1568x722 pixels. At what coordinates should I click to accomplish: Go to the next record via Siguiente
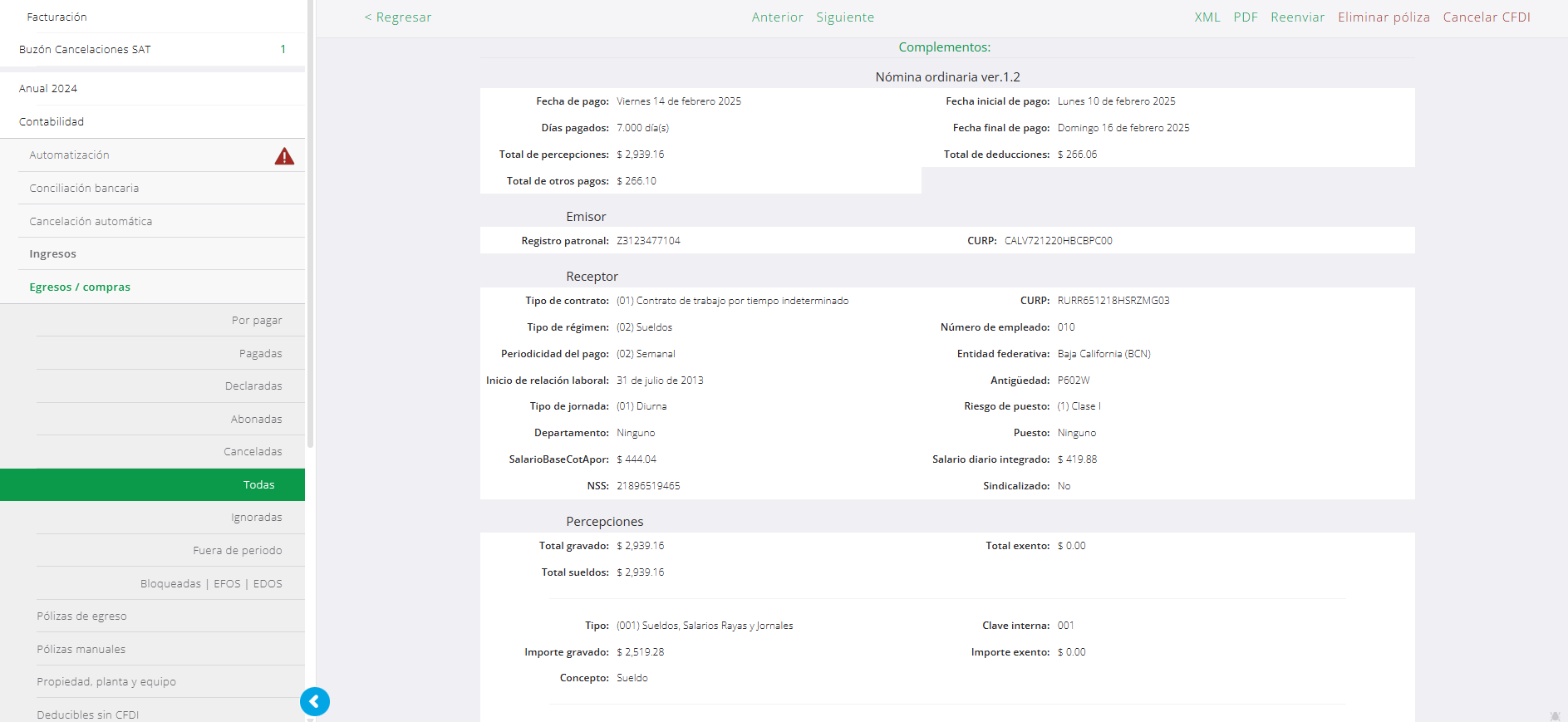(844, 17)
